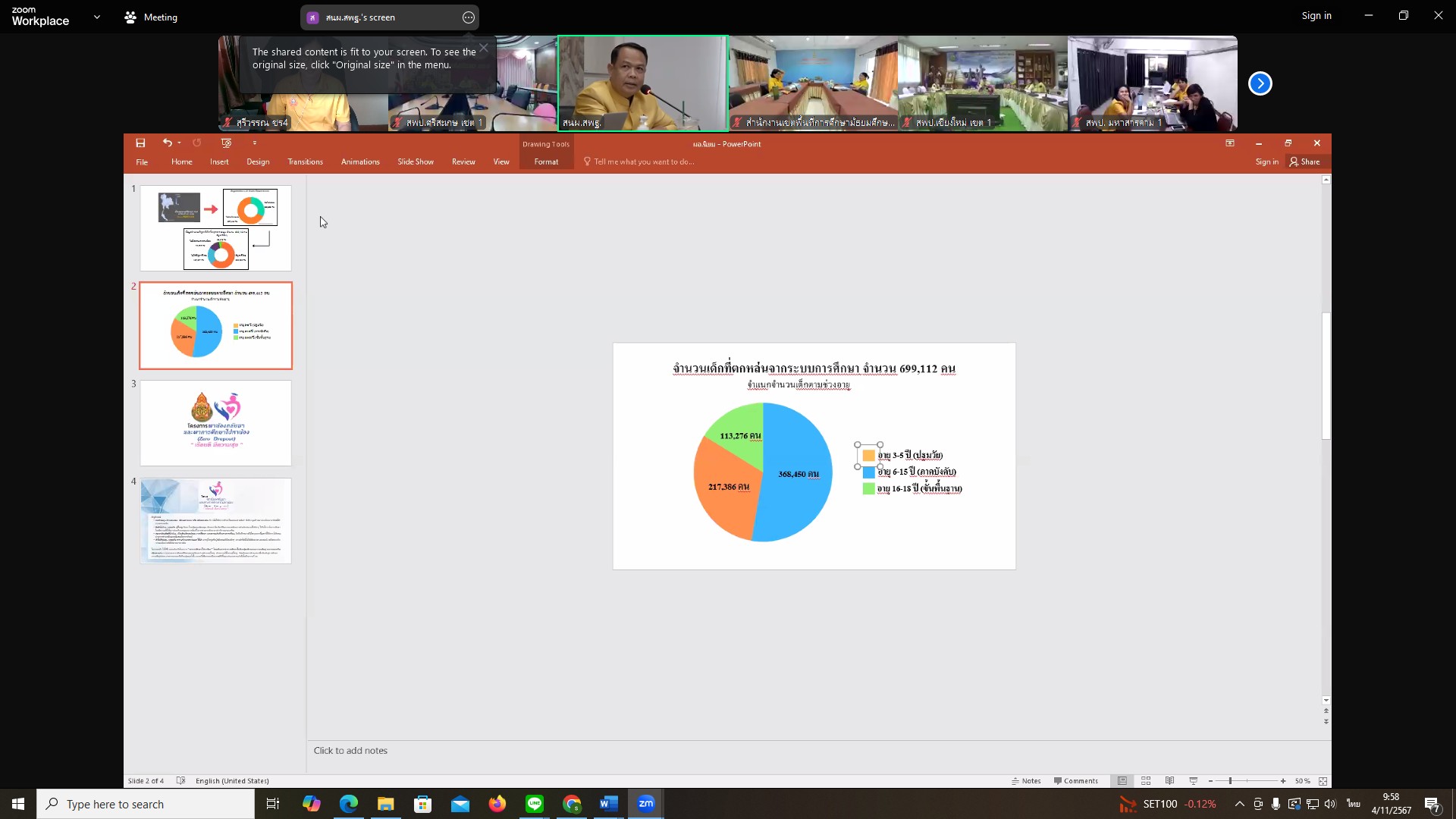1456x819 pixels.
Task: Switch to Reading View icon
Action: 1169,781
